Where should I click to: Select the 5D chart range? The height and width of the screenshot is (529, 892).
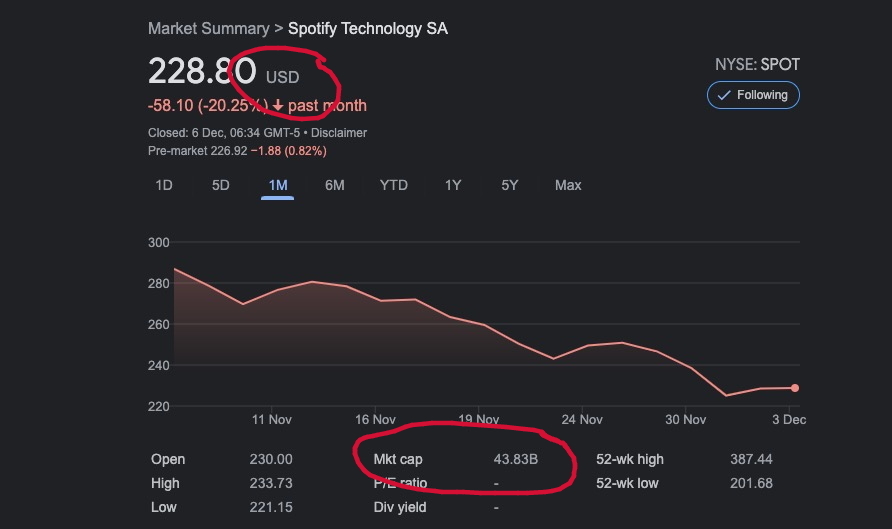pos(221,185)
